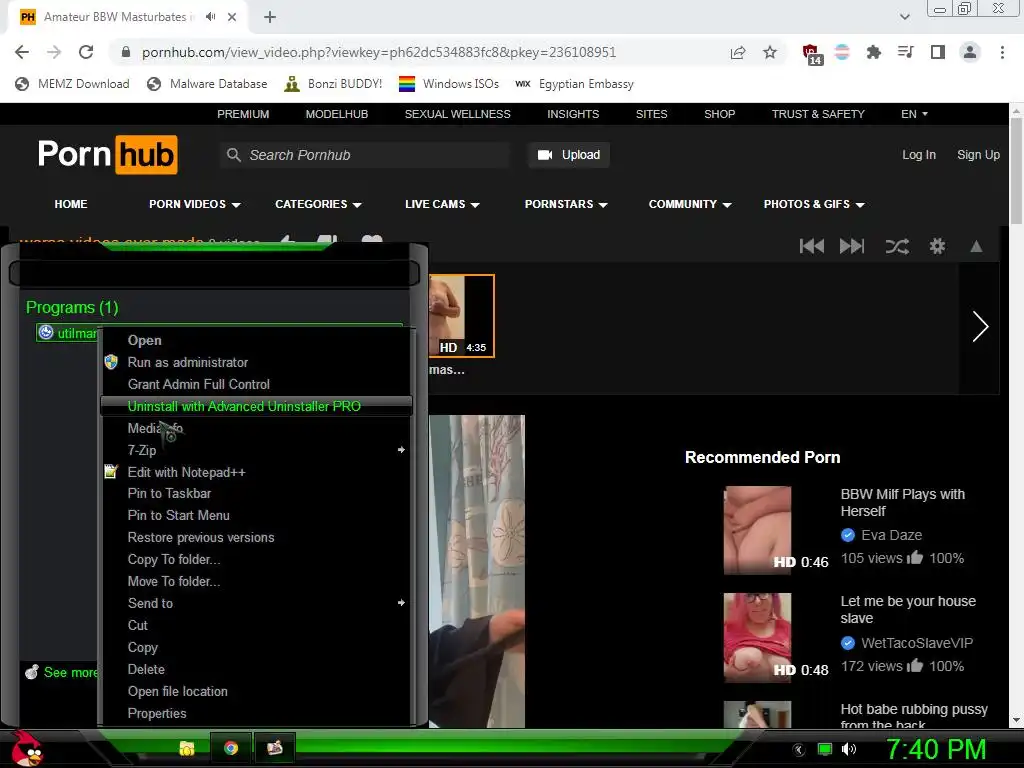Click the Angry Bird Start button
Screen dimensions: 1024x768
[x=26, y=748]
